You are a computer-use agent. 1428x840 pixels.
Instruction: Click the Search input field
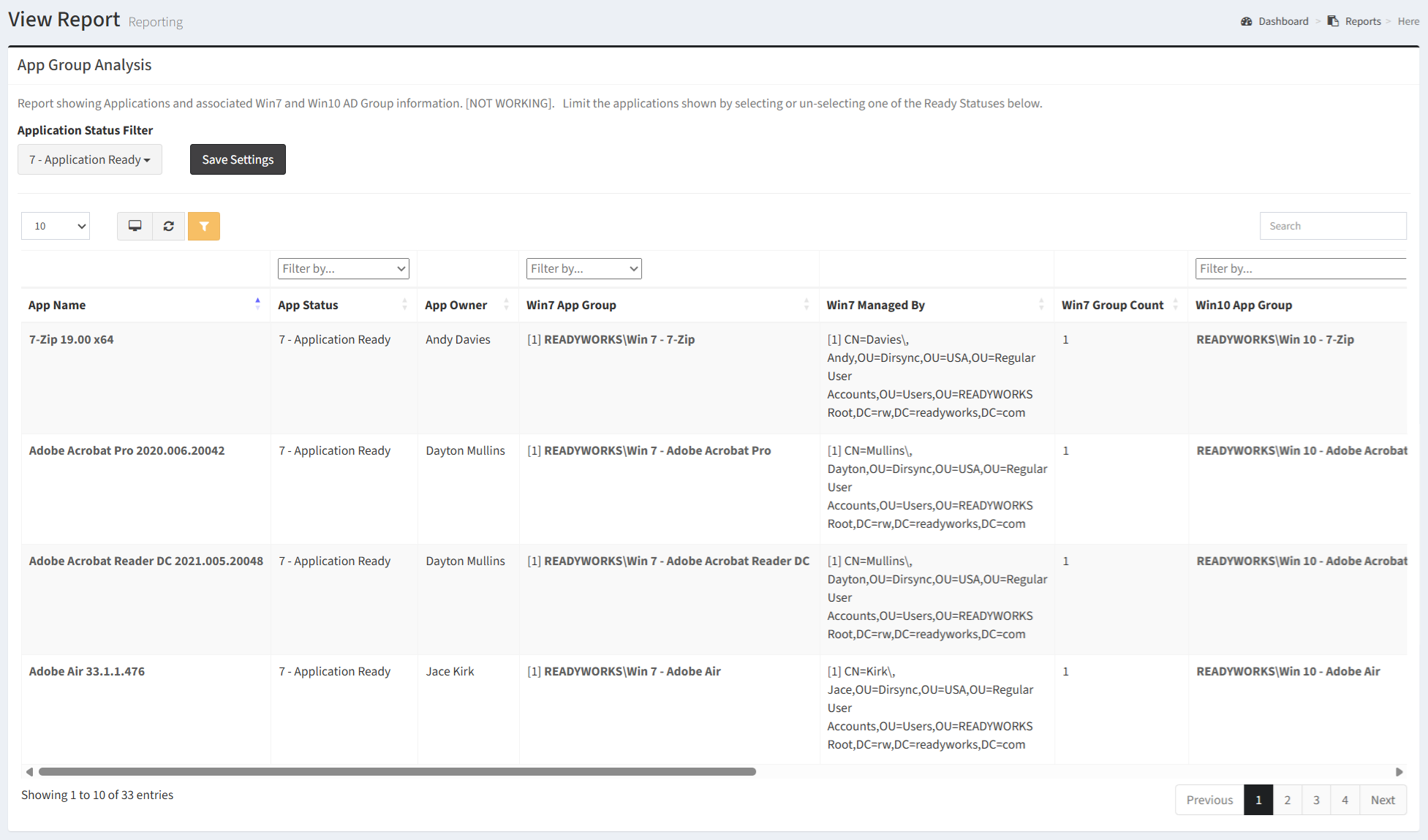pos(1332,226)
